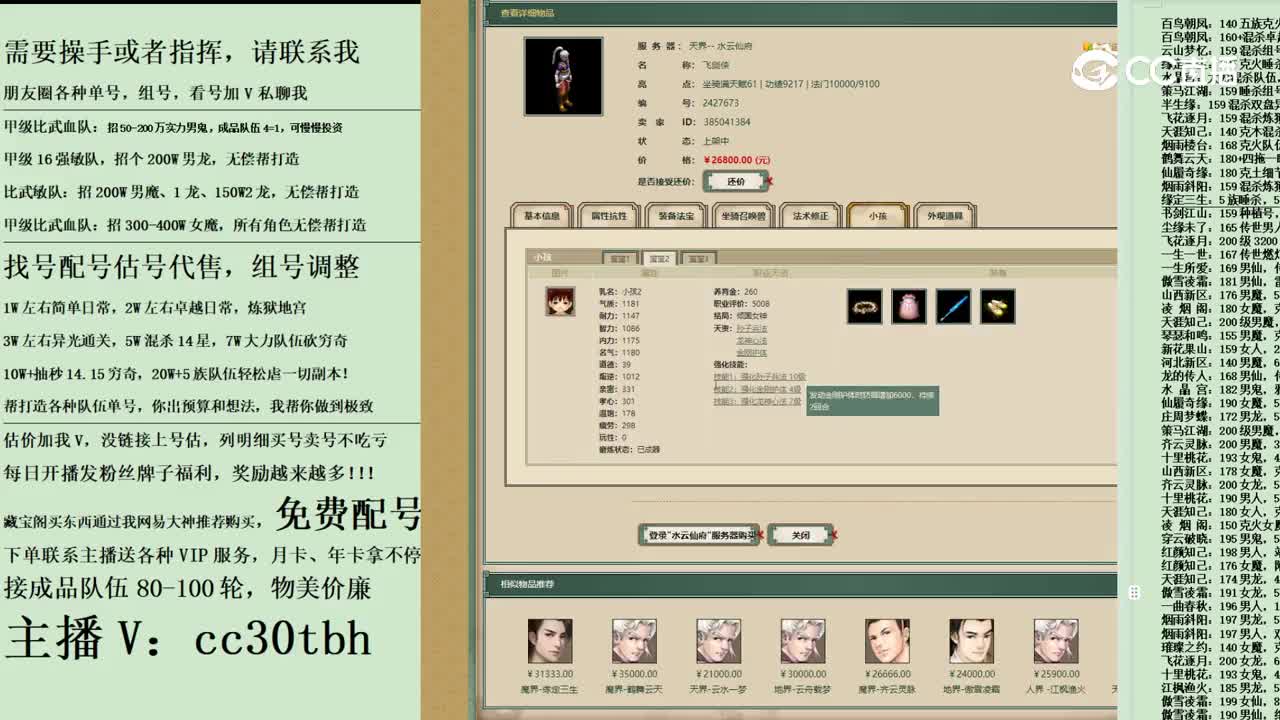Click the dotted drag handle icon at right panel
Image resolution: width=1280 pixels, height=720 pixels.
point(1133,592)
